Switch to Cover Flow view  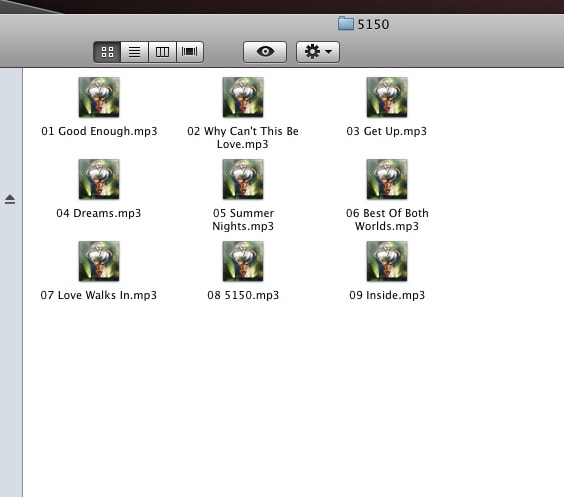190,52
